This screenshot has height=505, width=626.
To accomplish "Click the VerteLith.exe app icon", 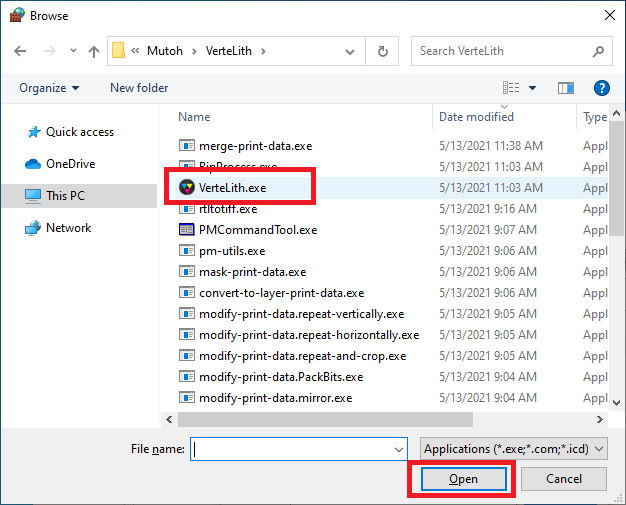I will pos(186,188).
